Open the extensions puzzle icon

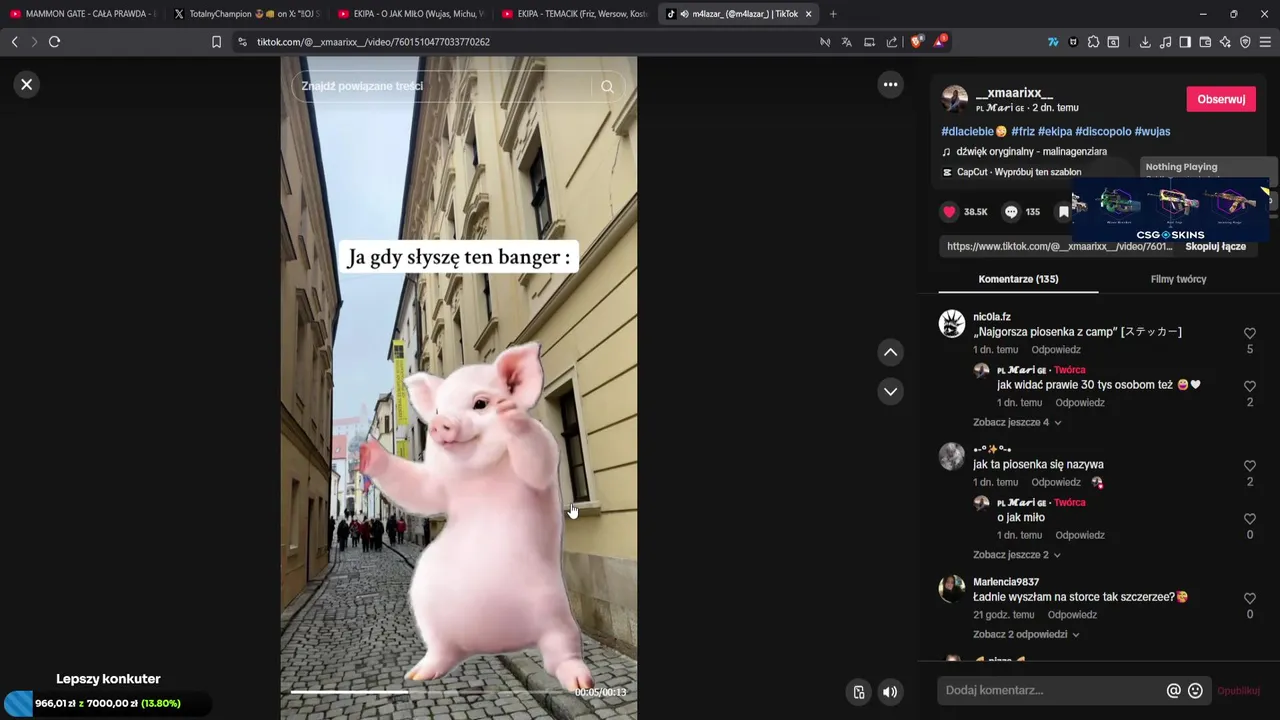tap(1093, 42)
